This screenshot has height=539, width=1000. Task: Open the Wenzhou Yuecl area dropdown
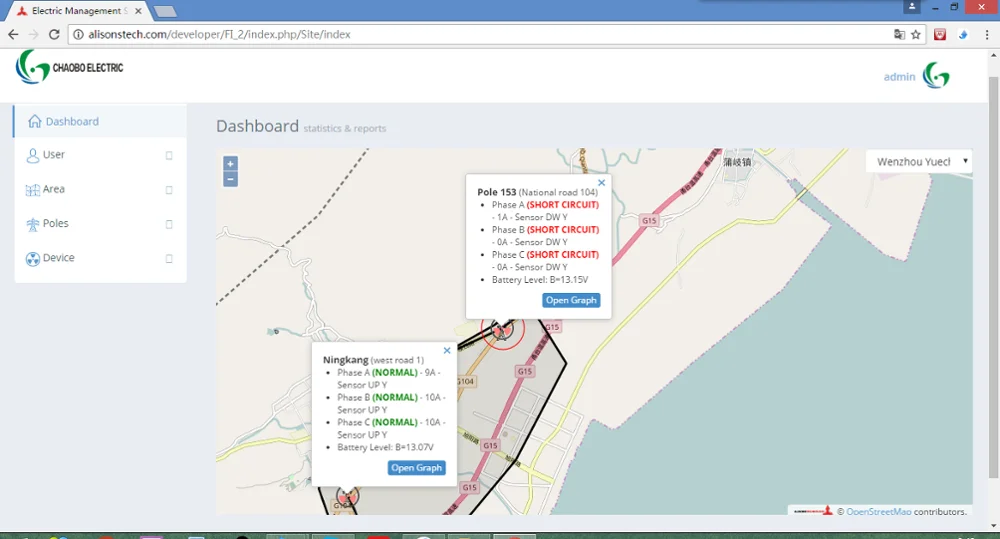click(919, 161)
